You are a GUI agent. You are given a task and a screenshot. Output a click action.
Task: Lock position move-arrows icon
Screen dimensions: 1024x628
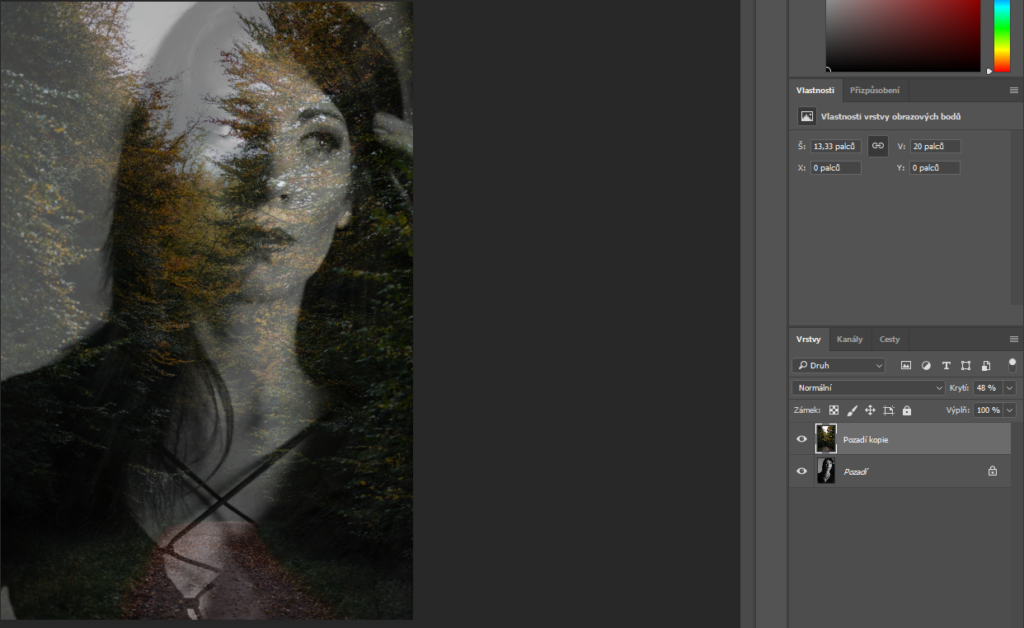coord(870,411)
